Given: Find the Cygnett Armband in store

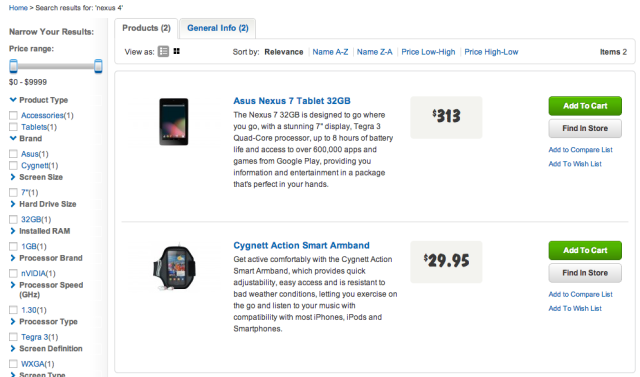Looking at the screenshot, I should 585,273.
